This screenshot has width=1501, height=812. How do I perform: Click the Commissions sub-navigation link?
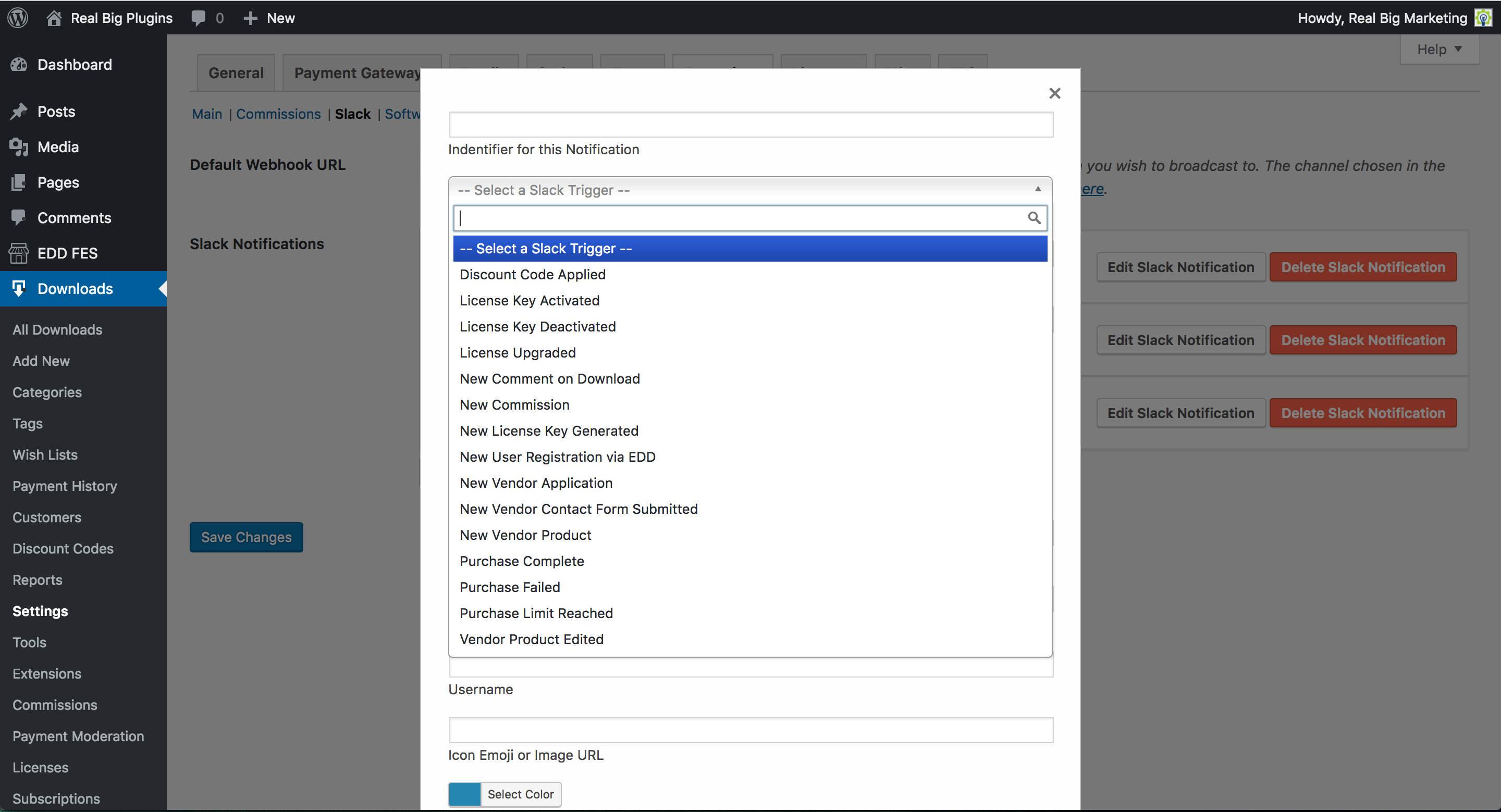(278, 114)
